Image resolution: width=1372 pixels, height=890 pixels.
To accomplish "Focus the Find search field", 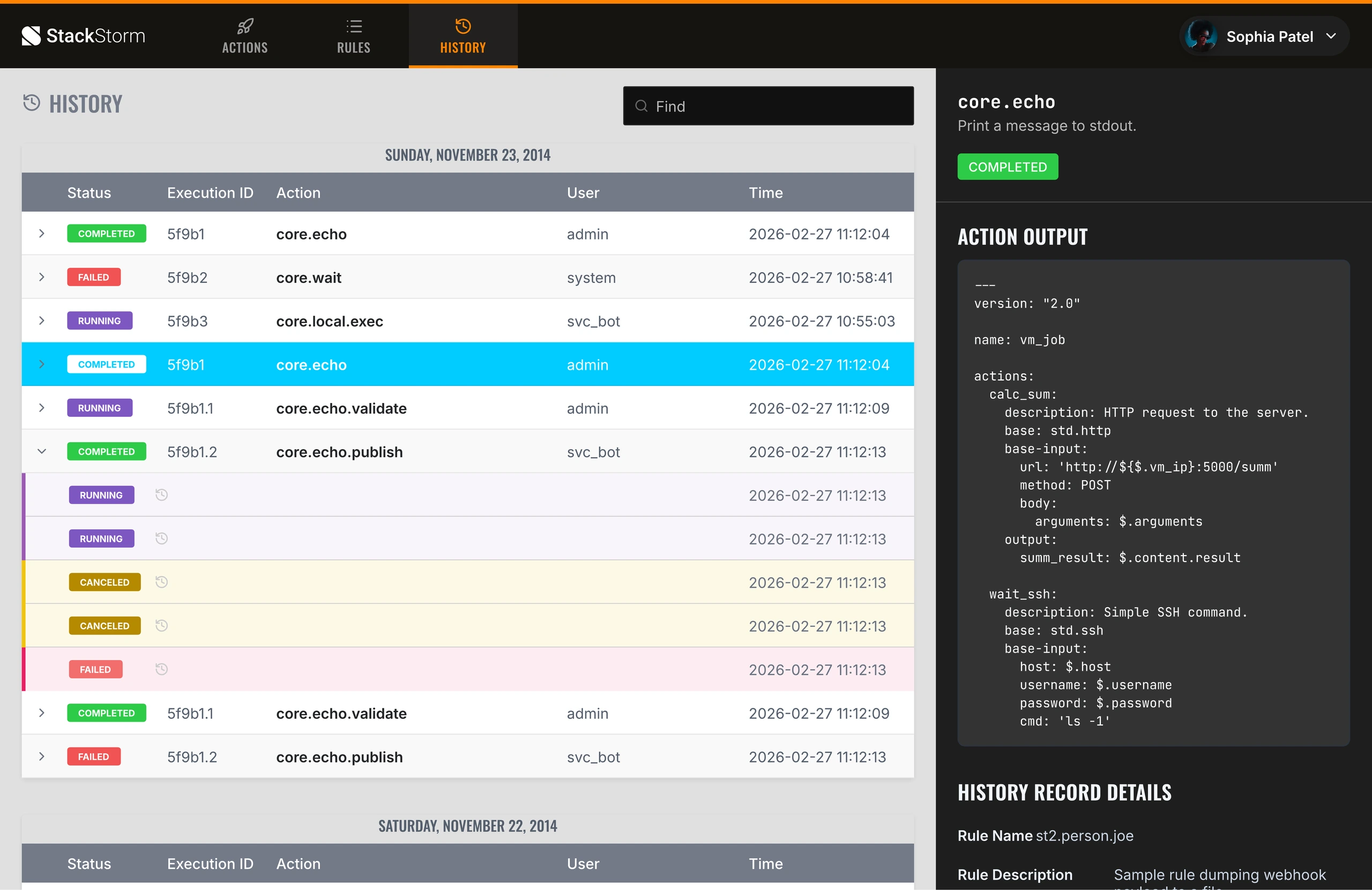I will [x=769, y=106].
